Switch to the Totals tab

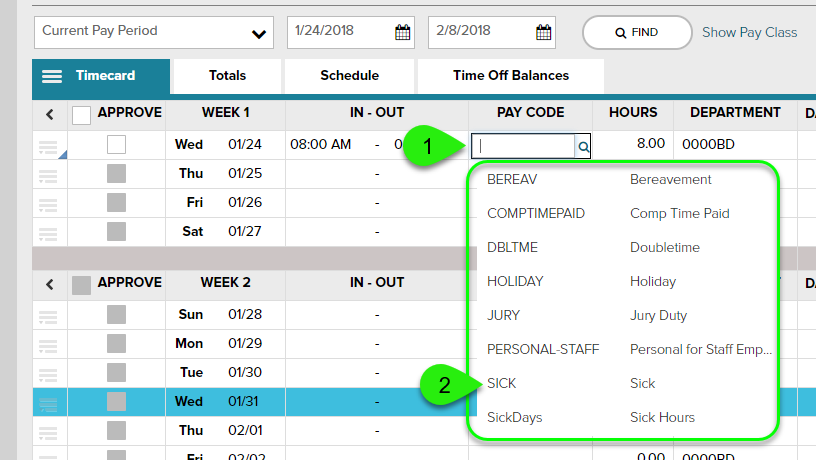[227, 75]
